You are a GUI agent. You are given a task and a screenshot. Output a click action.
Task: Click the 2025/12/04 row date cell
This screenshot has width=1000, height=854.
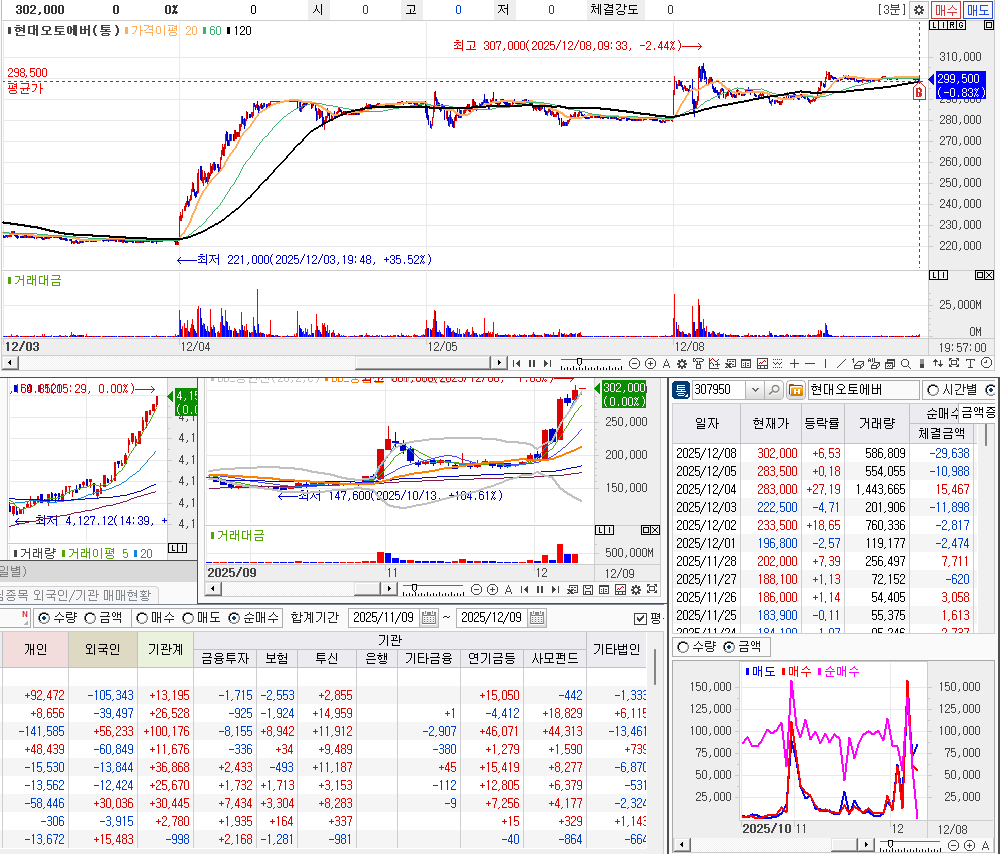pyautogui.click(x=706, y=489)
